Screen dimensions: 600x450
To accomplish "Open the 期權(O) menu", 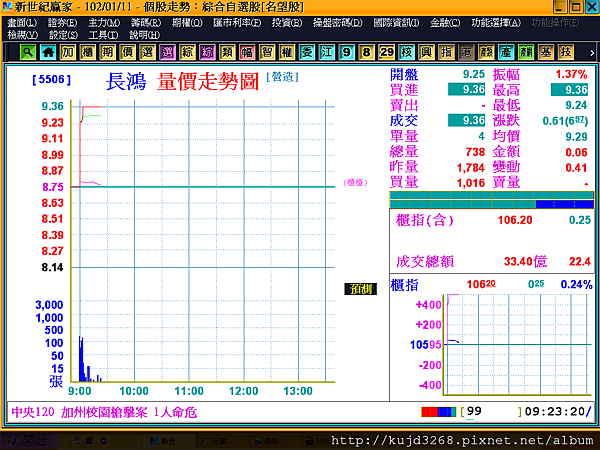I will pos(187,23).
